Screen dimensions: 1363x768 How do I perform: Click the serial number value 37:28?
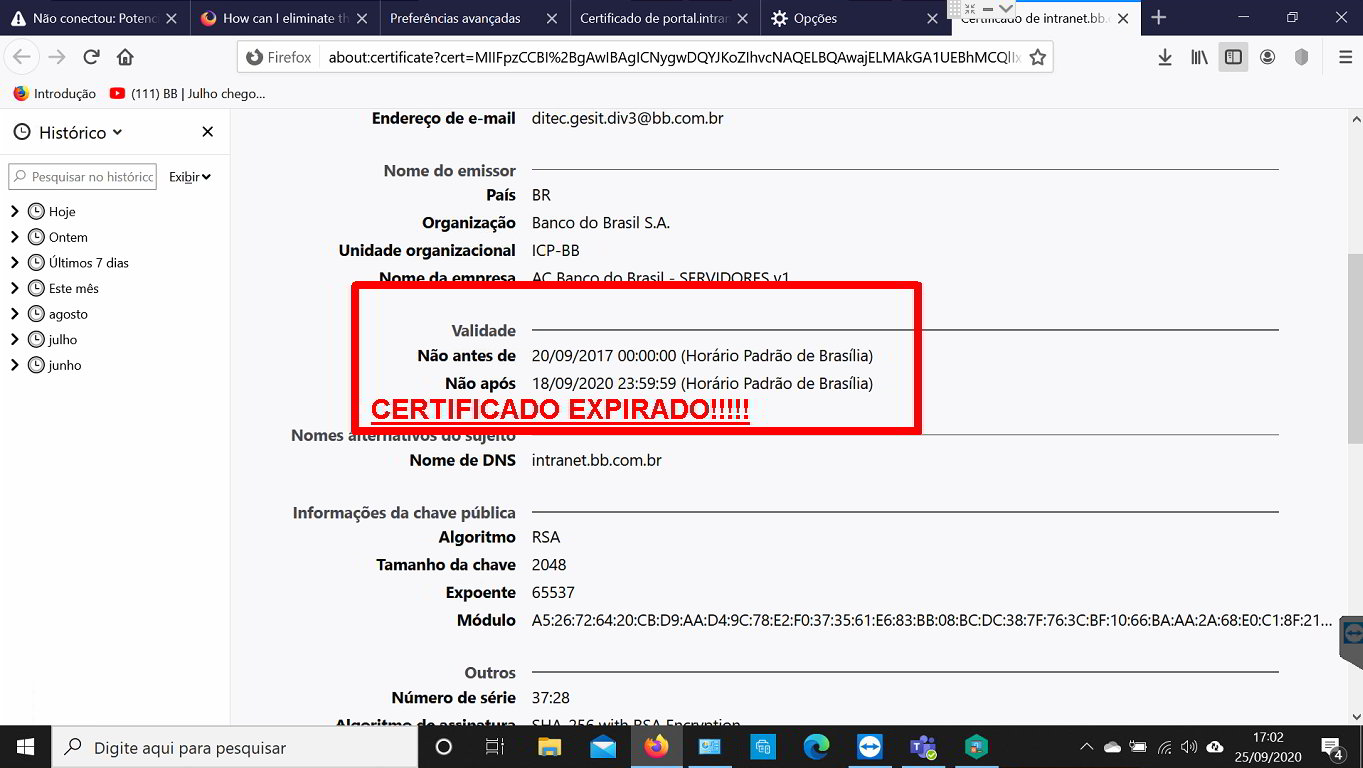551,697
